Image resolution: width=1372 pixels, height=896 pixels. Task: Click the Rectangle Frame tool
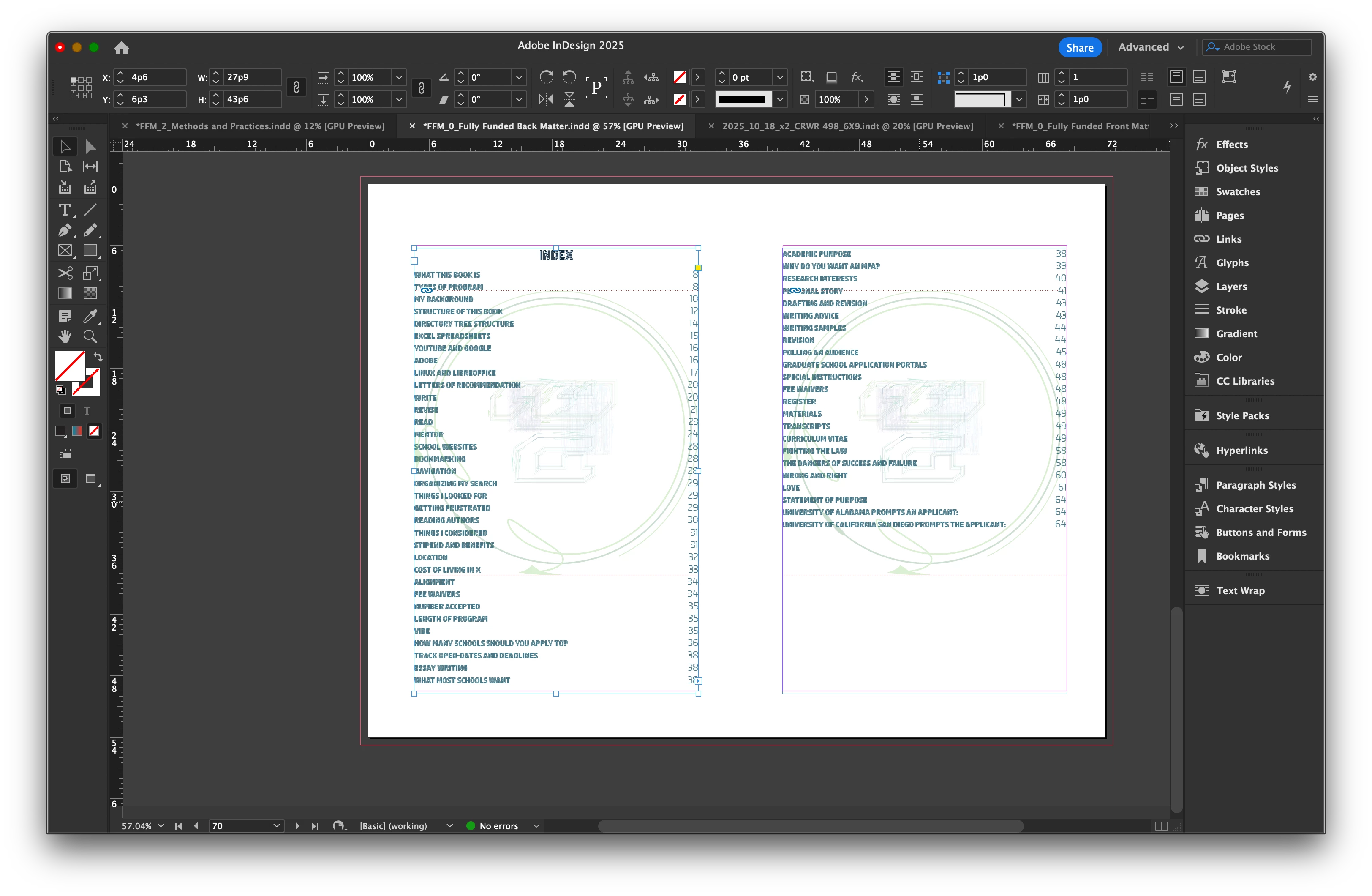[x=65, y=251]
